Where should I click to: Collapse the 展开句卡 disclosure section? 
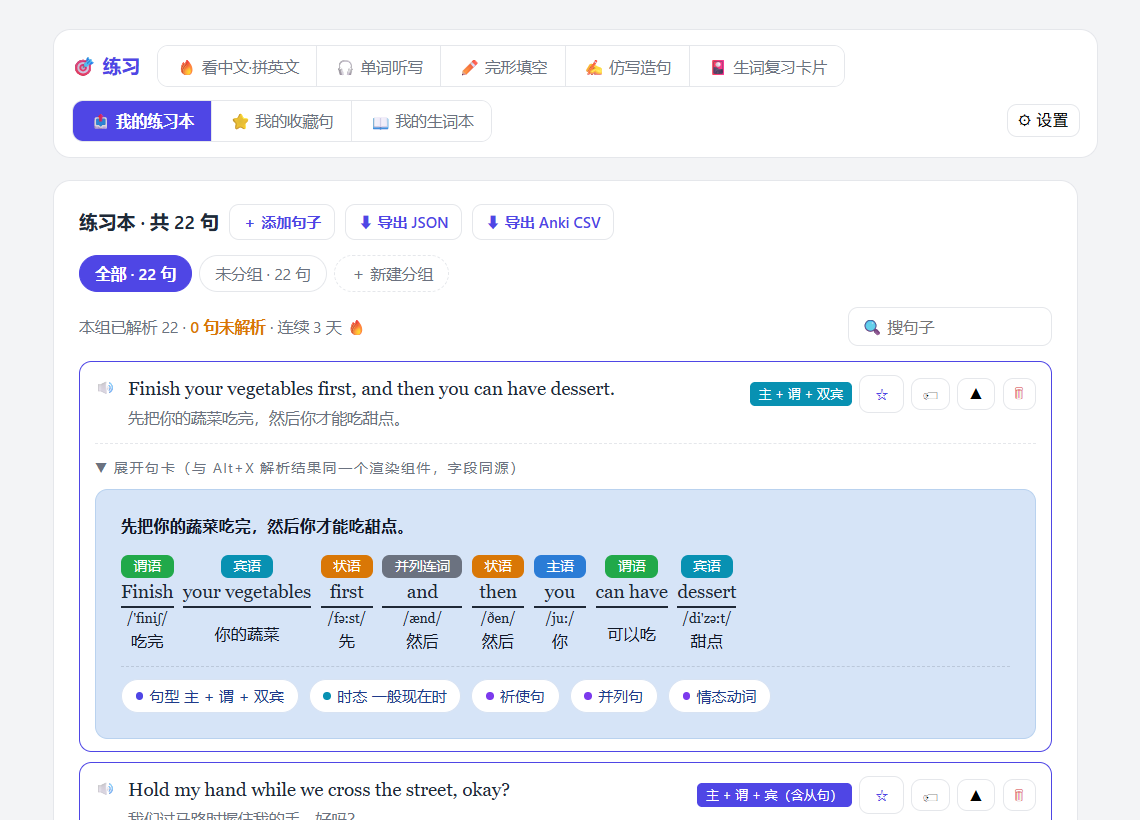click(306, 468)
